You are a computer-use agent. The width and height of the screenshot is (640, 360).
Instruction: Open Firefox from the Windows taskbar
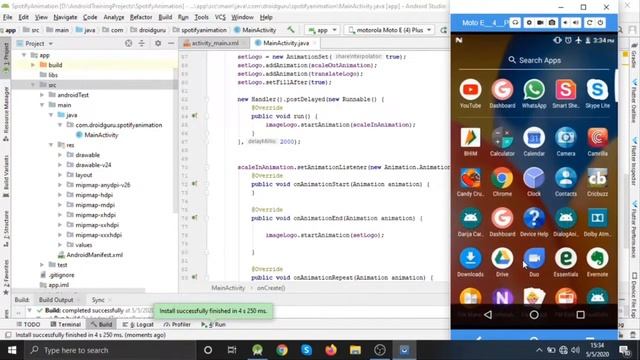pyautogui.click(x=331, y=350)
